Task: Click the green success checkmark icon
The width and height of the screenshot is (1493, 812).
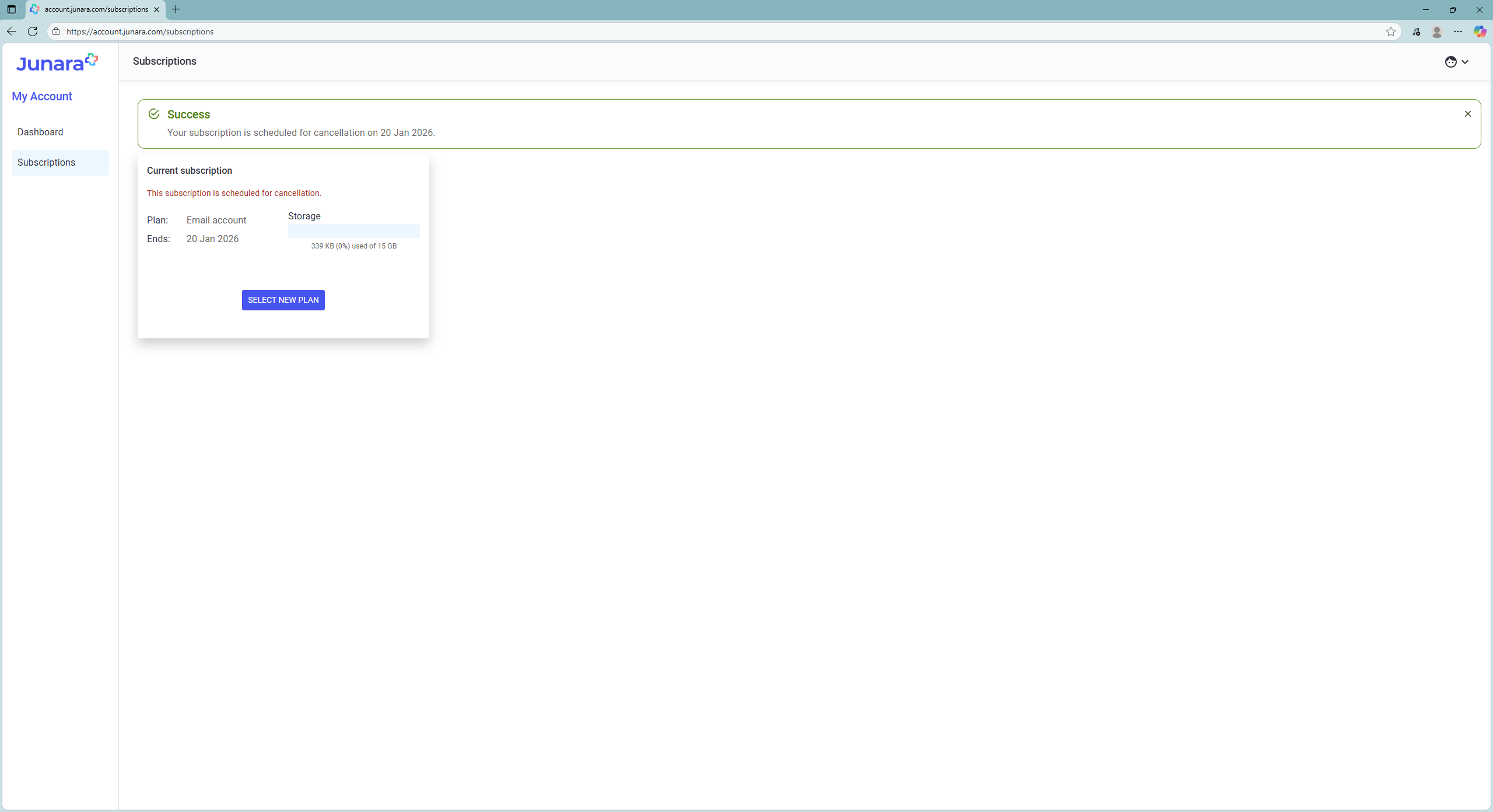Action: click(154, 114)
